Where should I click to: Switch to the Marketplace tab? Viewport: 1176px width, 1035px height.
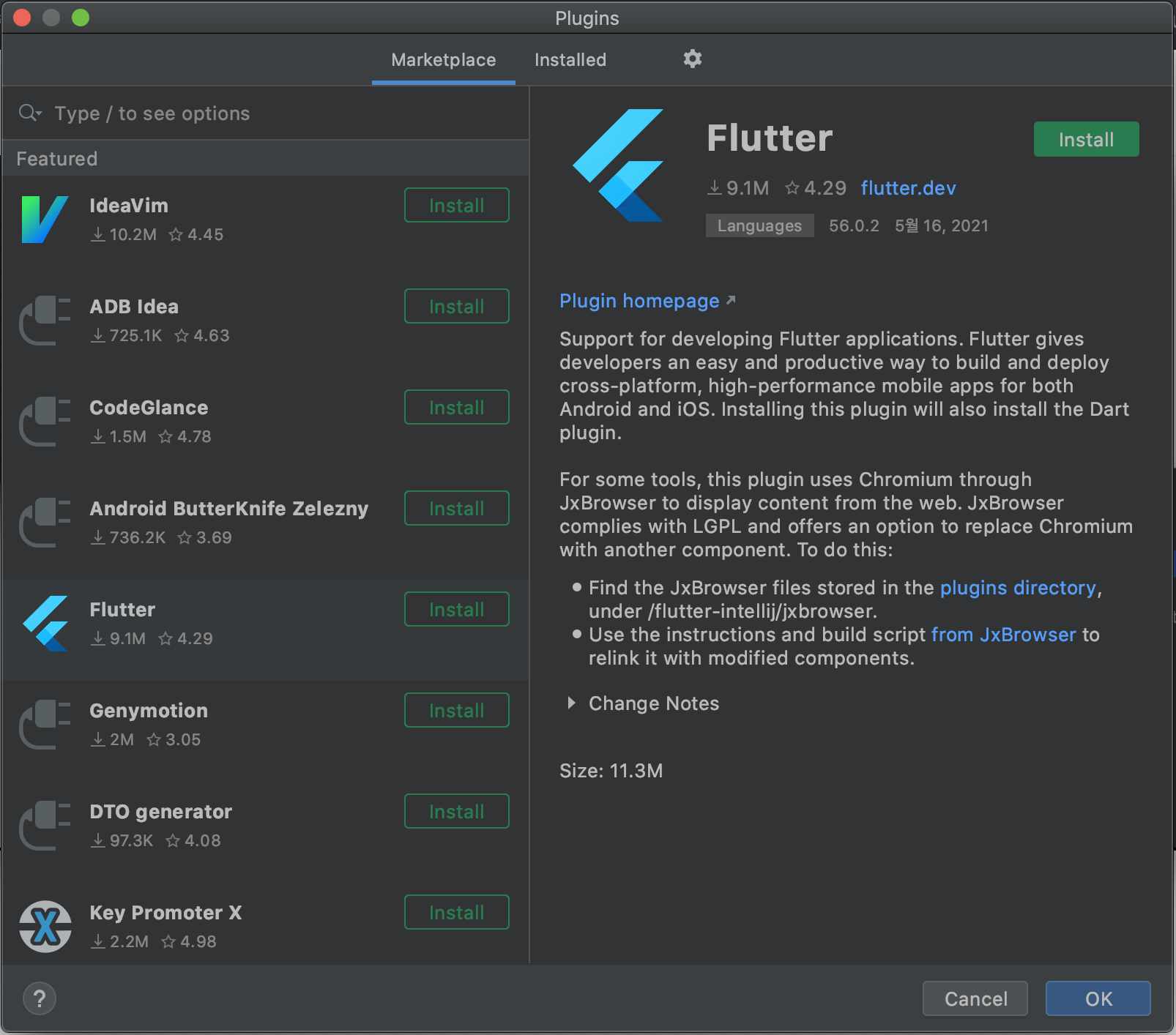click(444, 60)
